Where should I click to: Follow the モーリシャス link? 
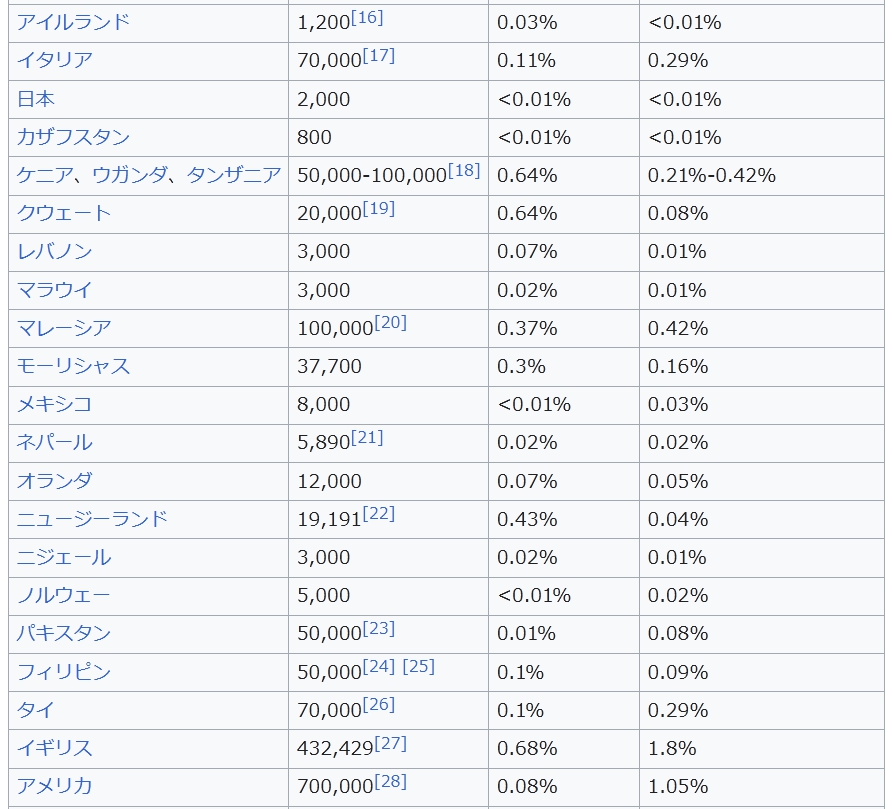click(x=73, y=366)
